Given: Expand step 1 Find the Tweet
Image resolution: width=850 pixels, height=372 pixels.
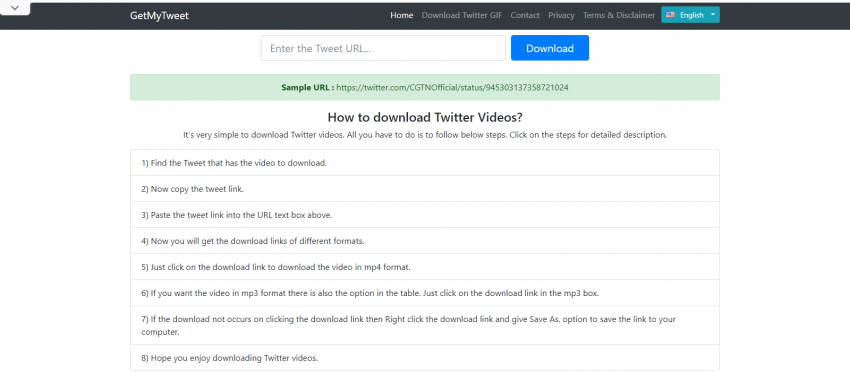Looking at the screenshot, I should coord(425,163).
